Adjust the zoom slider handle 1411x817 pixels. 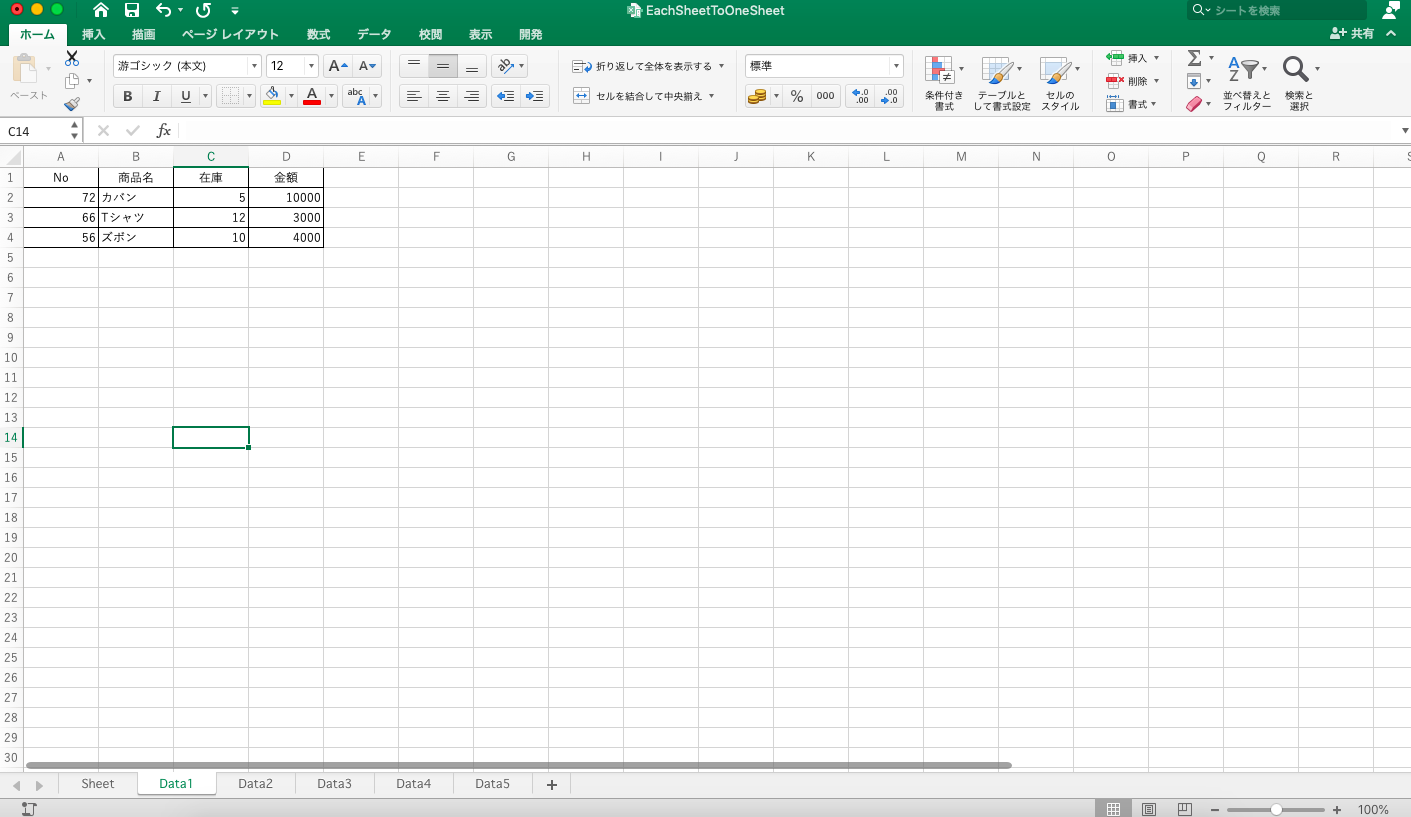click(x=1276, y=809)
